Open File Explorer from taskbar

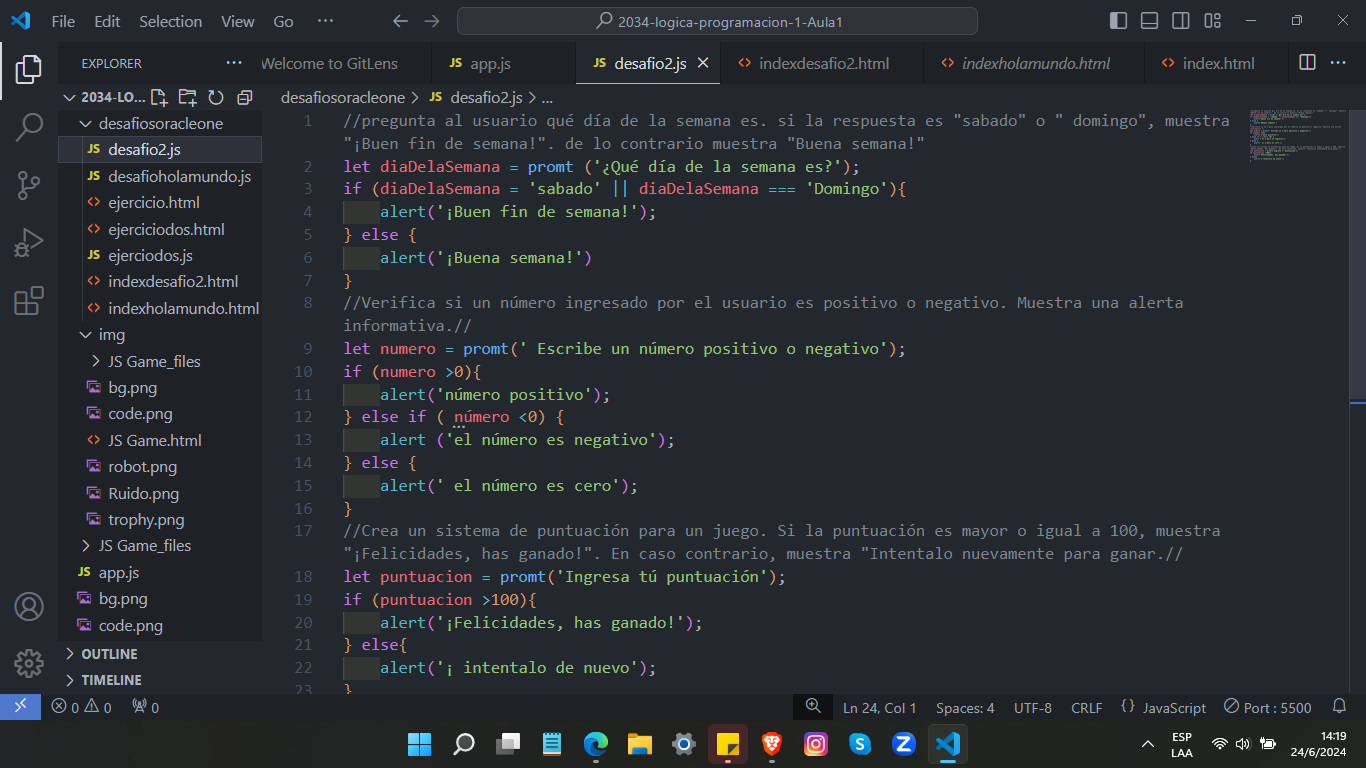click(640, 744)
